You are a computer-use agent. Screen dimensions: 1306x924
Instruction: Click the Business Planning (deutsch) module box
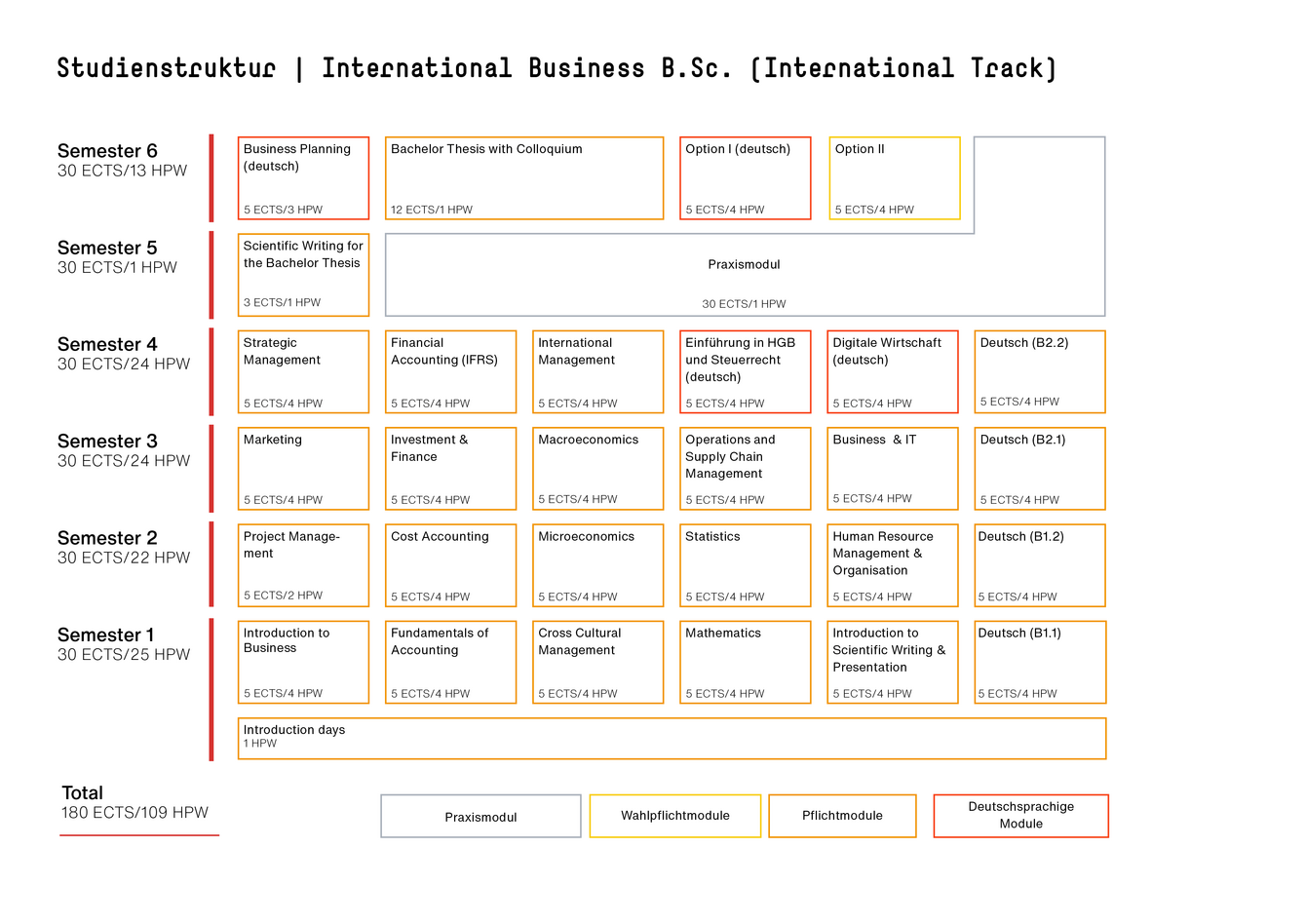coord(303,178)
